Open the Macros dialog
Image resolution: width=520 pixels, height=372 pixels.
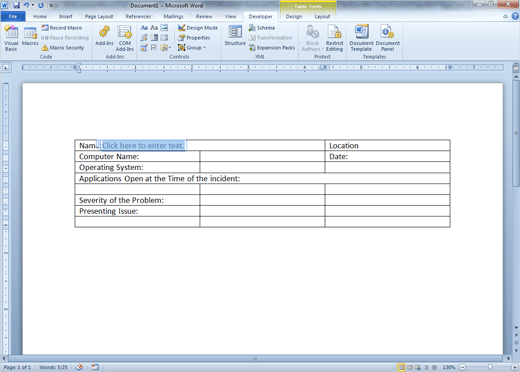(x=30, y=36)
